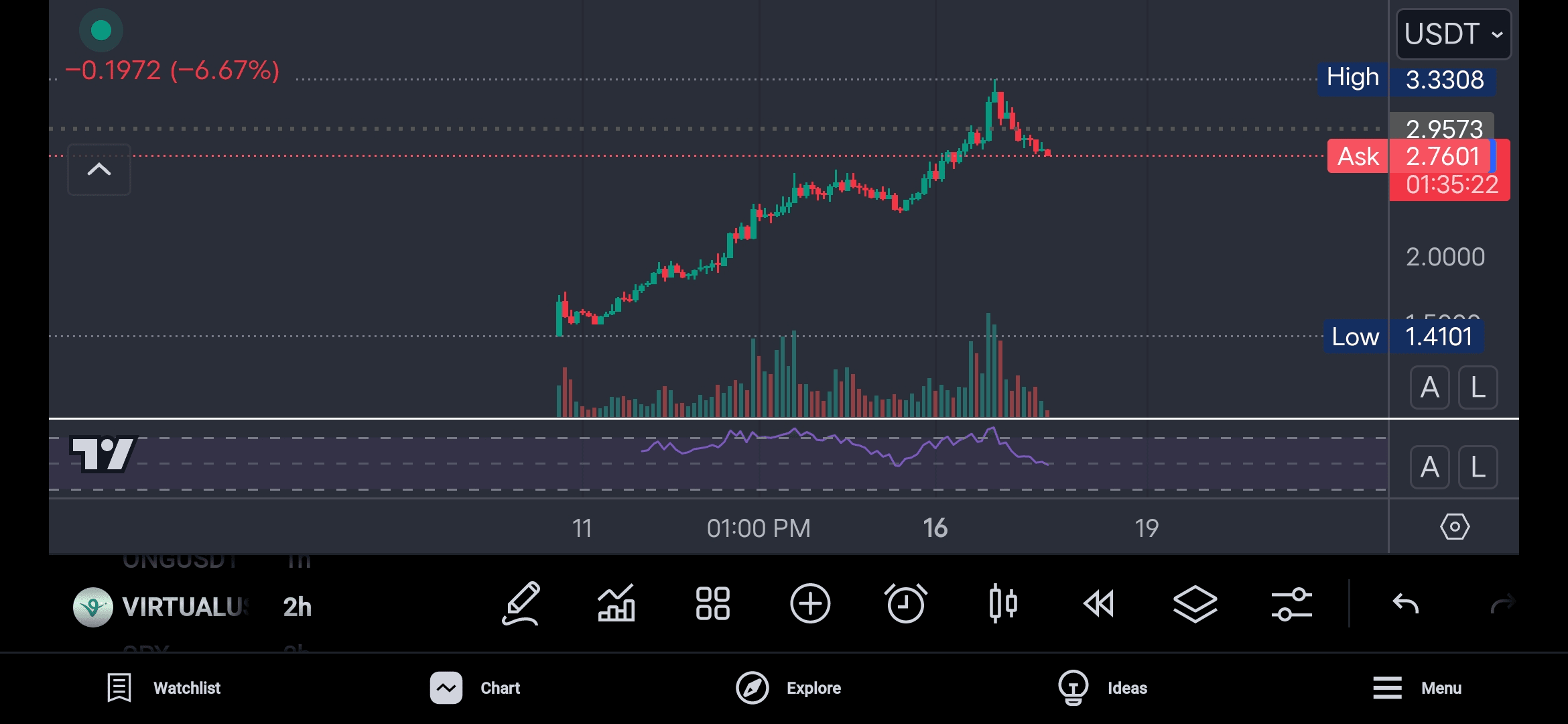This screenshot has width=1568, height=724.
Task: Create an alert with clock icon
Action: [906, 604]
